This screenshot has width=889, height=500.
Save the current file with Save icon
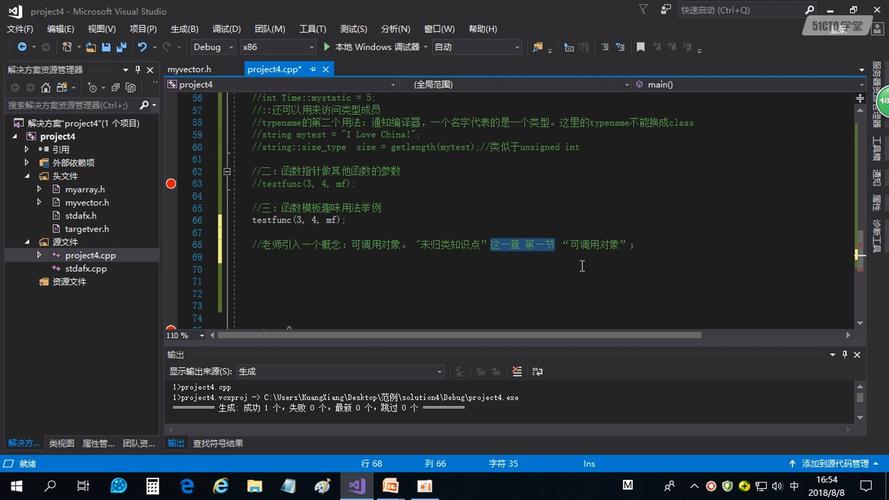[x=106, y=47]
